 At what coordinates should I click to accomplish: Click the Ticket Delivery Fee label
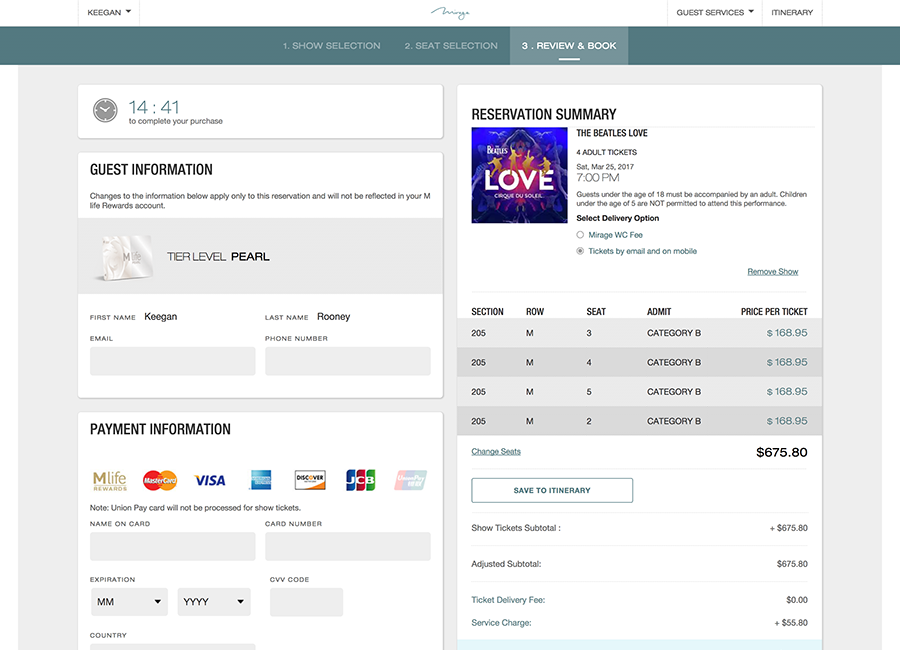(x=508, y=600)
